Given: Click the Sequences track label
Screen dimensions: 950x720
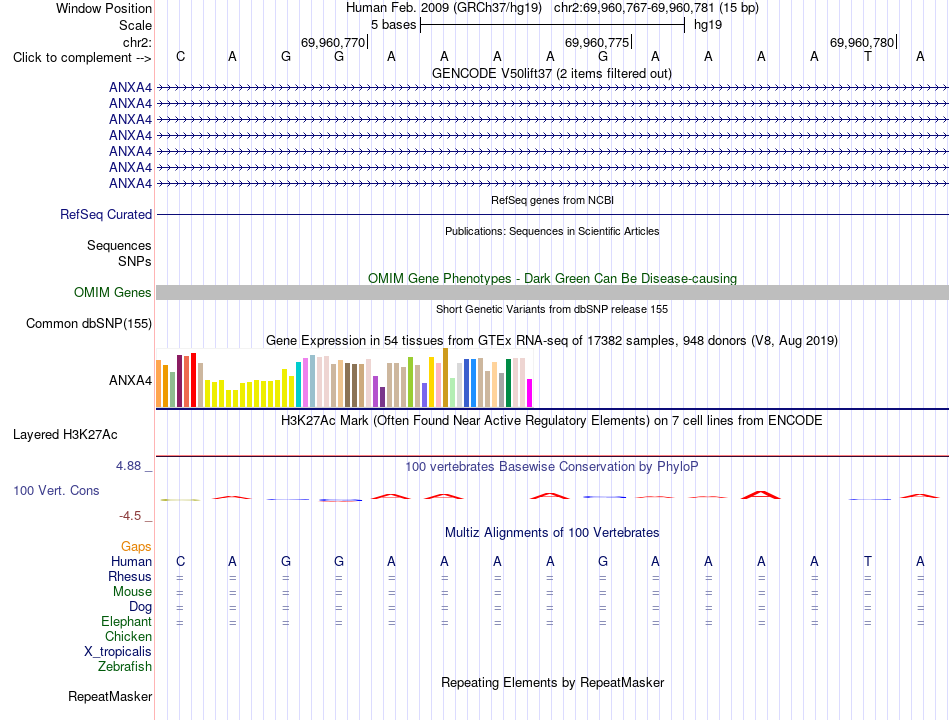Looking at the screenshot, I should pyautogui.click(x=119, y=245).
